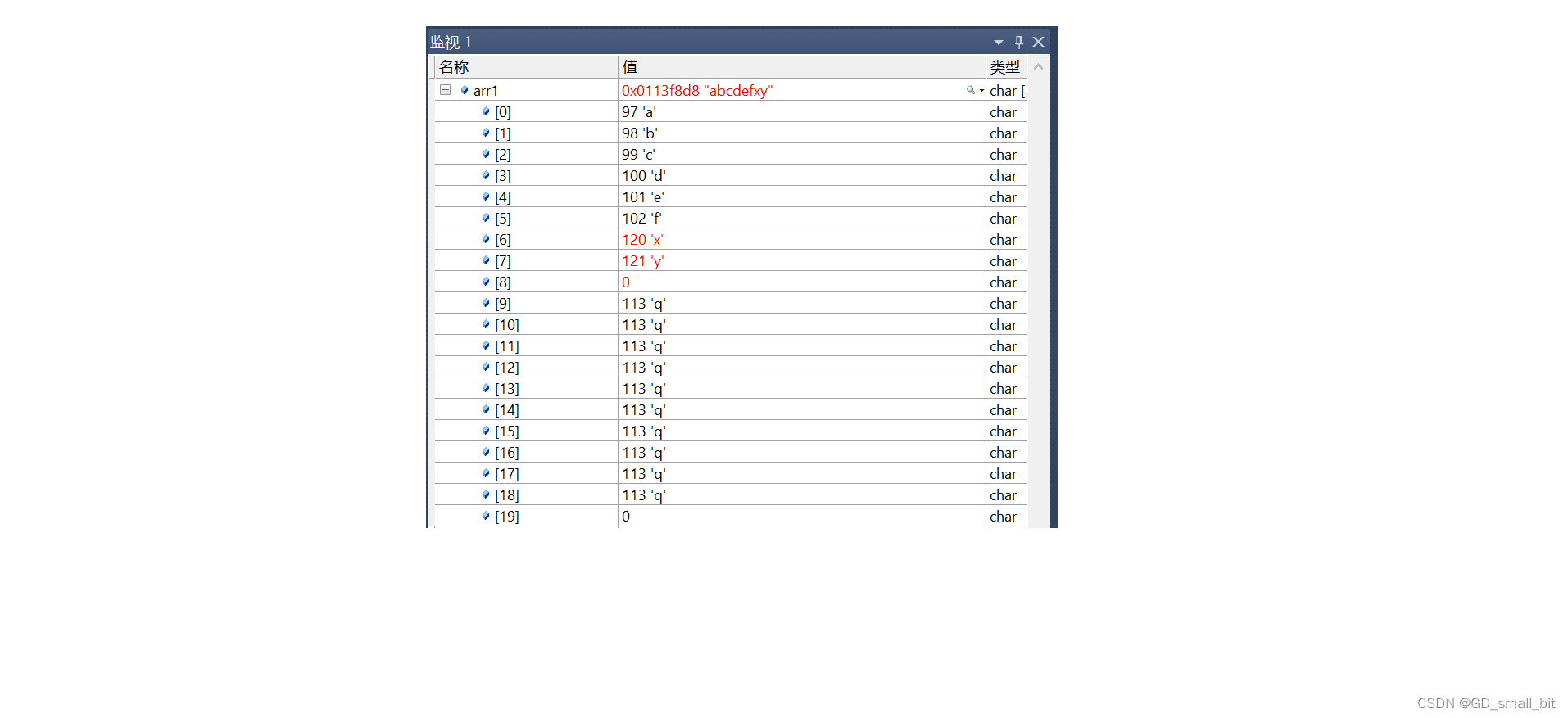Viewport: 1568px width, 718px height.
Task: Select the [19] element name
Action: click(507, 517)
